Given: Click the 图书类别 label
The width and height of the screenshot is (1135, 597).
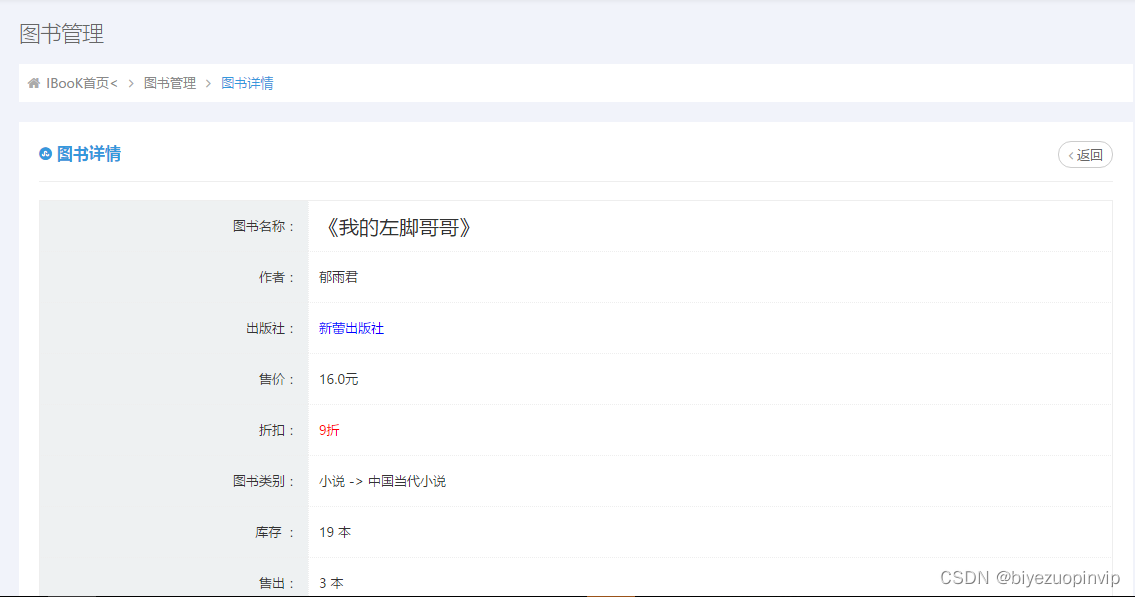Looking at the screenshot, I should (x=263, y=481).
